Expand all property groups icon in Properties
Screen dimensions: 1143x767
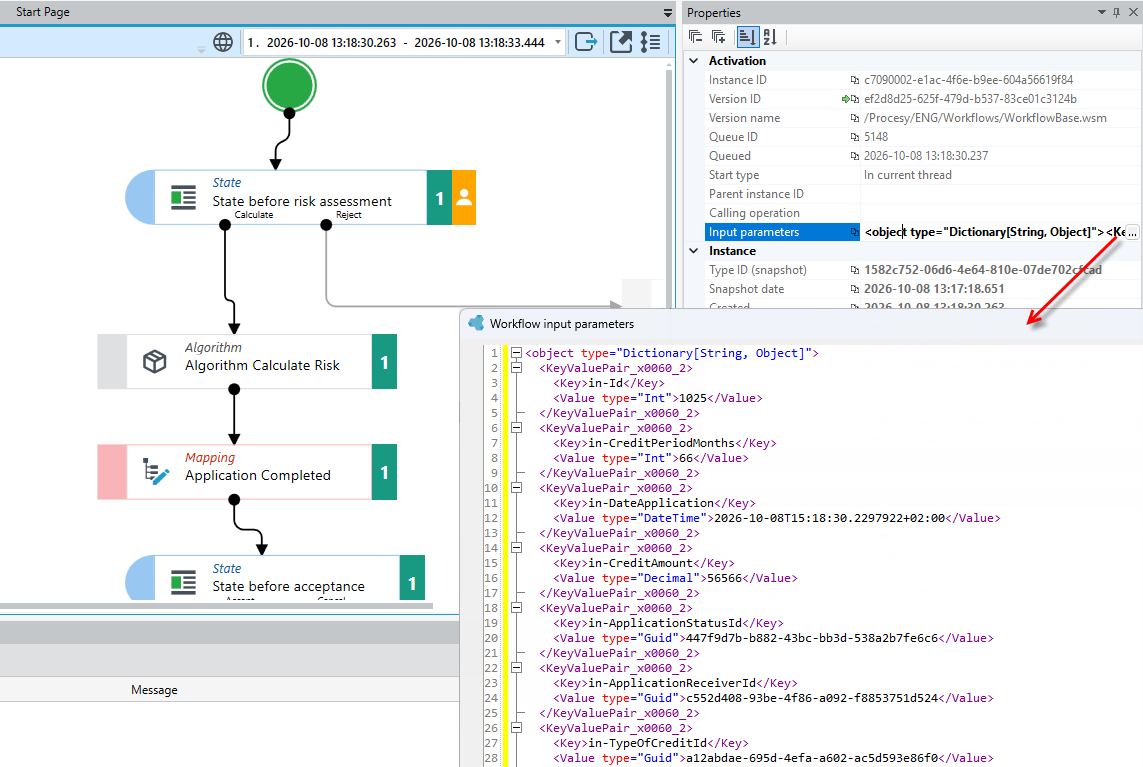click(719, 36)
